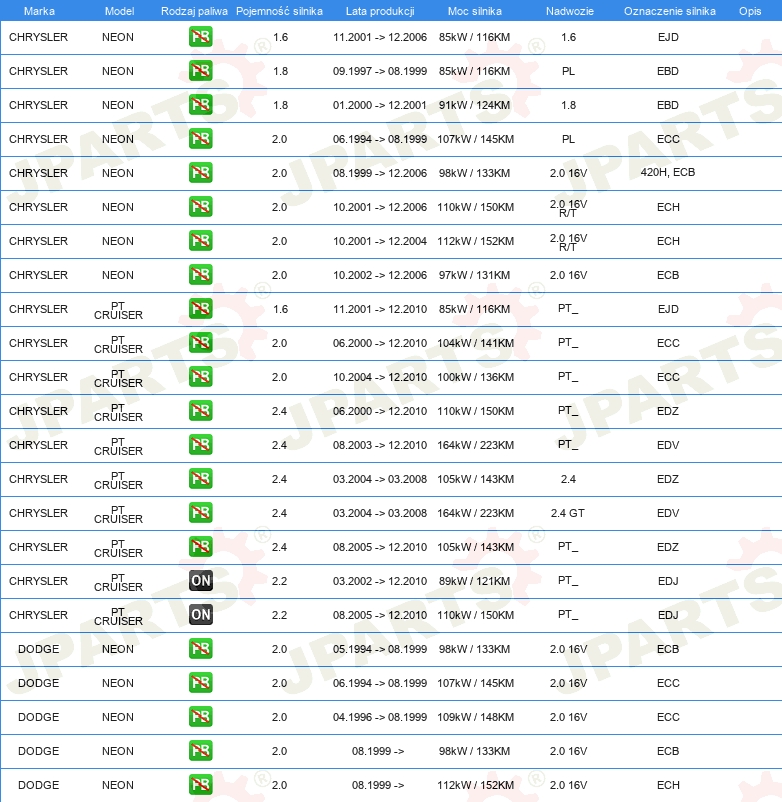Click petrol icon for PT Cruiser 2.4 GT
Screen dimensions: 782x802
[200, 513]
